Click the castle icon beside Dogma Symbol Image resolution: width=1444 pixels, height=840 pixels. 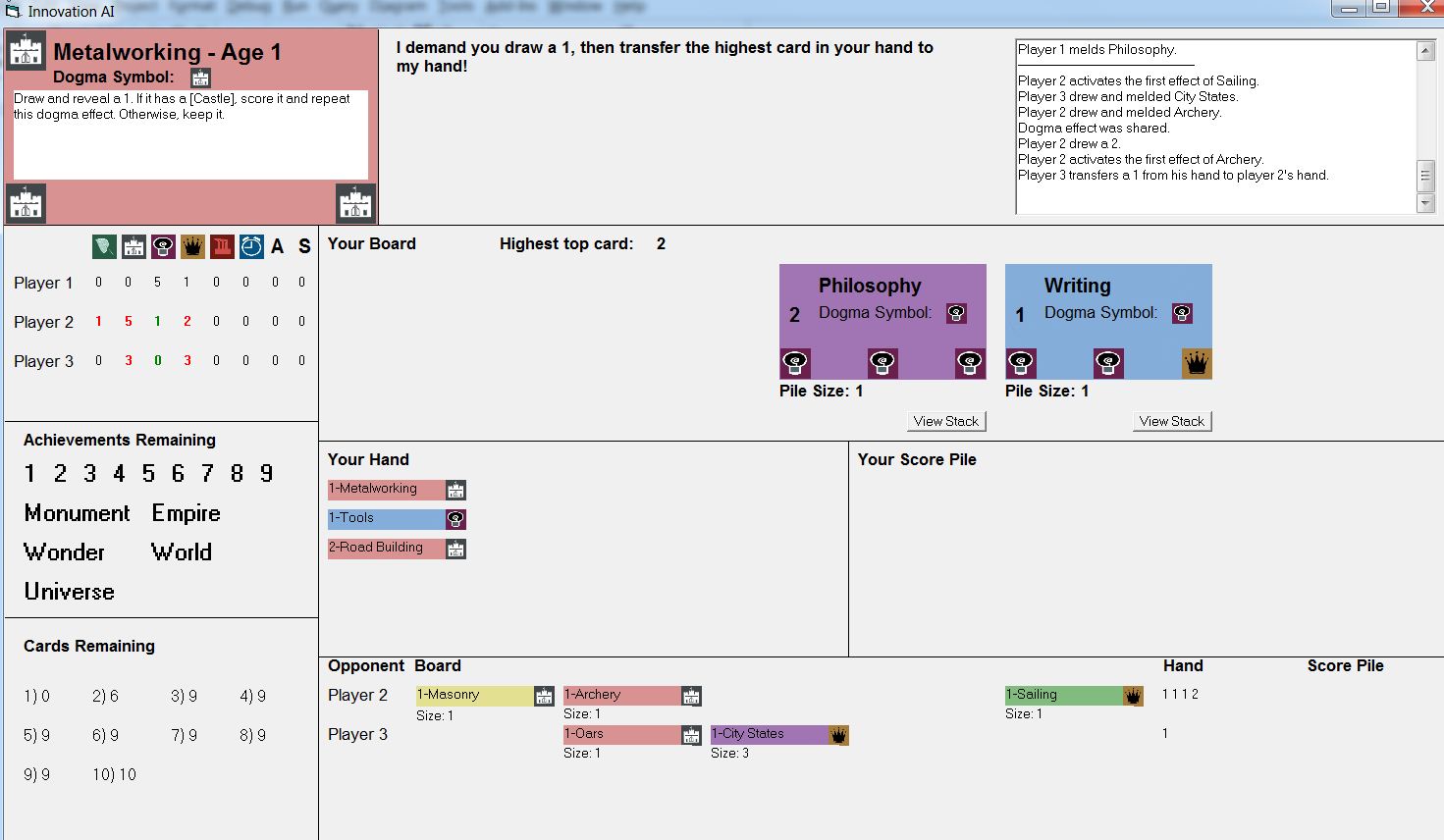200,79
